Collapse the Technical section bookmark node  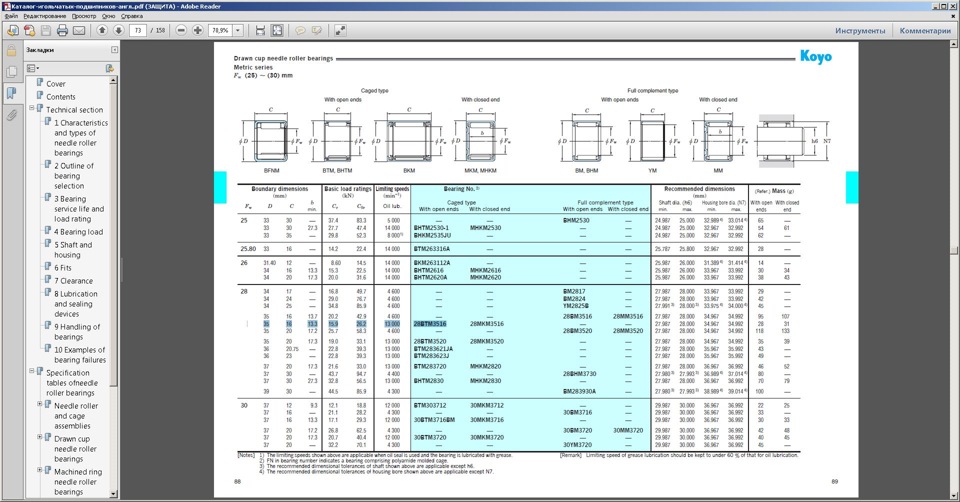click(x=32, y=108)
